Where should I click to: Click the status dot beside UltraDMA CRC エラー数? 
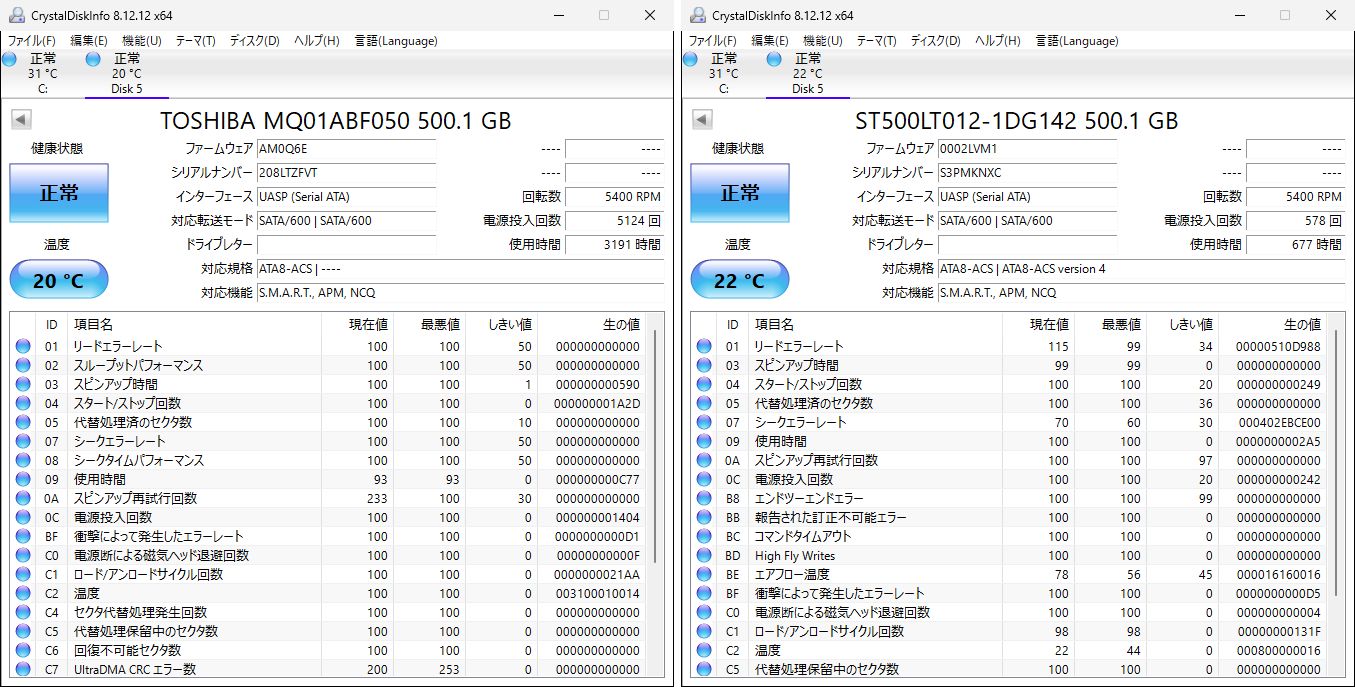point(22,669)
